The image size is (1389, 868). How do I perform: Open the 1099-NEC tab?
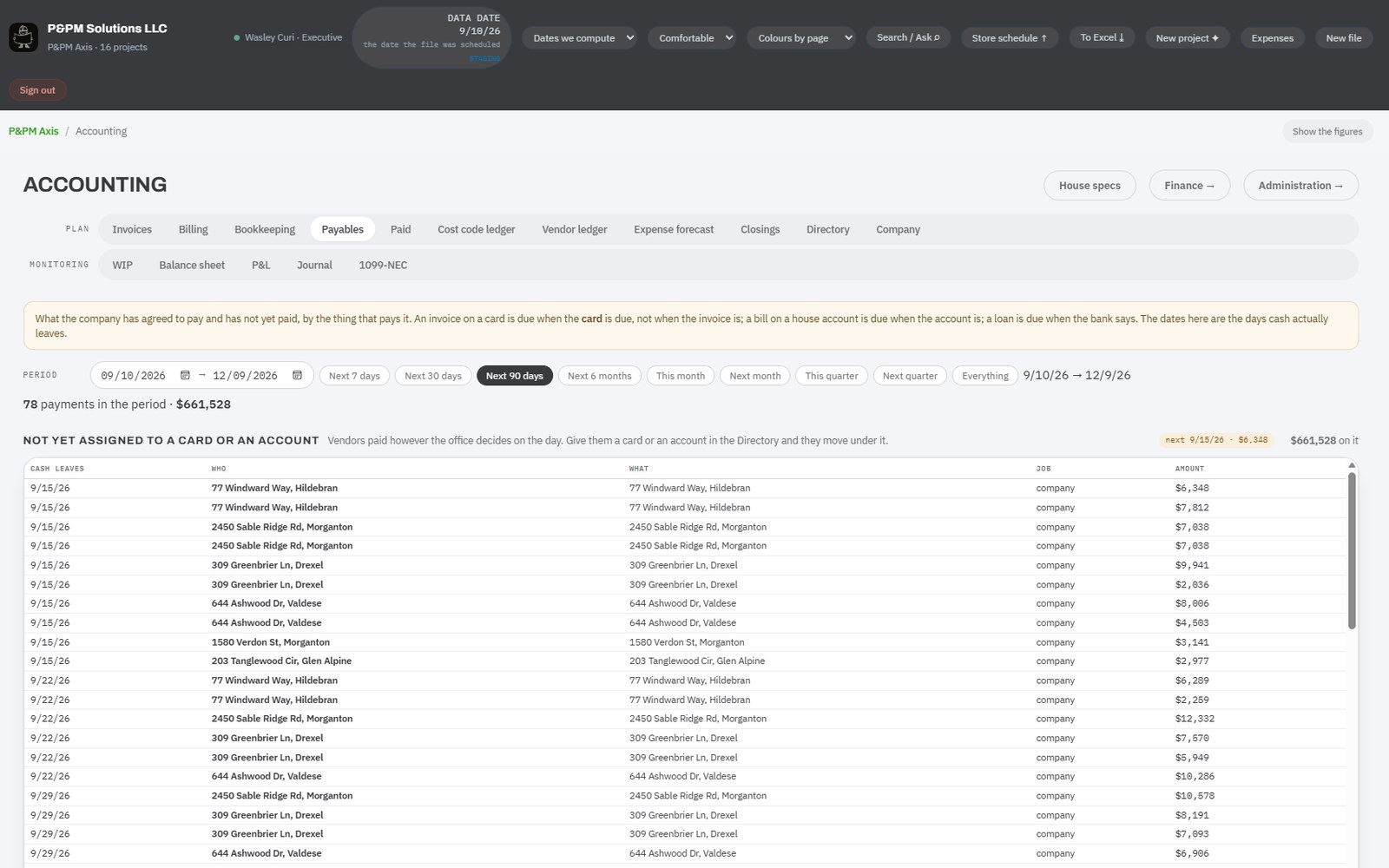tap(383, 265)
